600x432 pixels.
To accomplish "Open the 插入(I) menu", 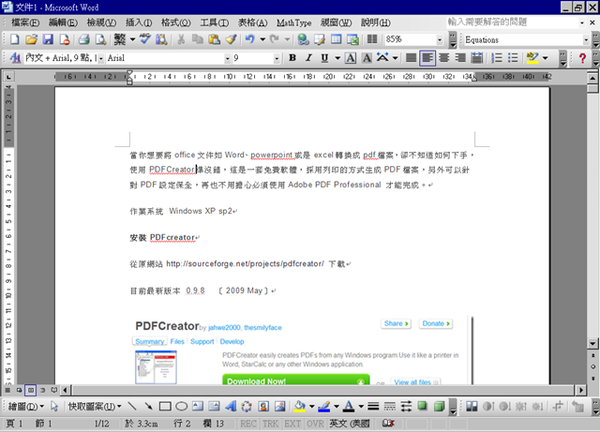I will click(x=139, y=23).
